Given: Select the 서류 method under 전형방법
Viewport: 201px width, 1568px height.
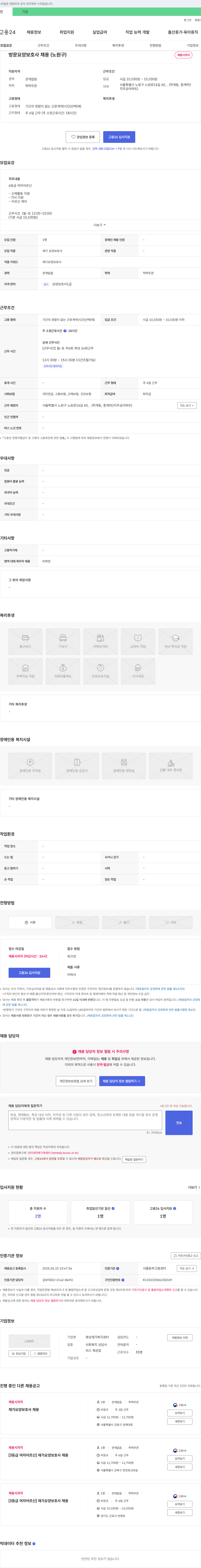Looking at the screenshot, I should pyautogui.click(x=30, y=922).
